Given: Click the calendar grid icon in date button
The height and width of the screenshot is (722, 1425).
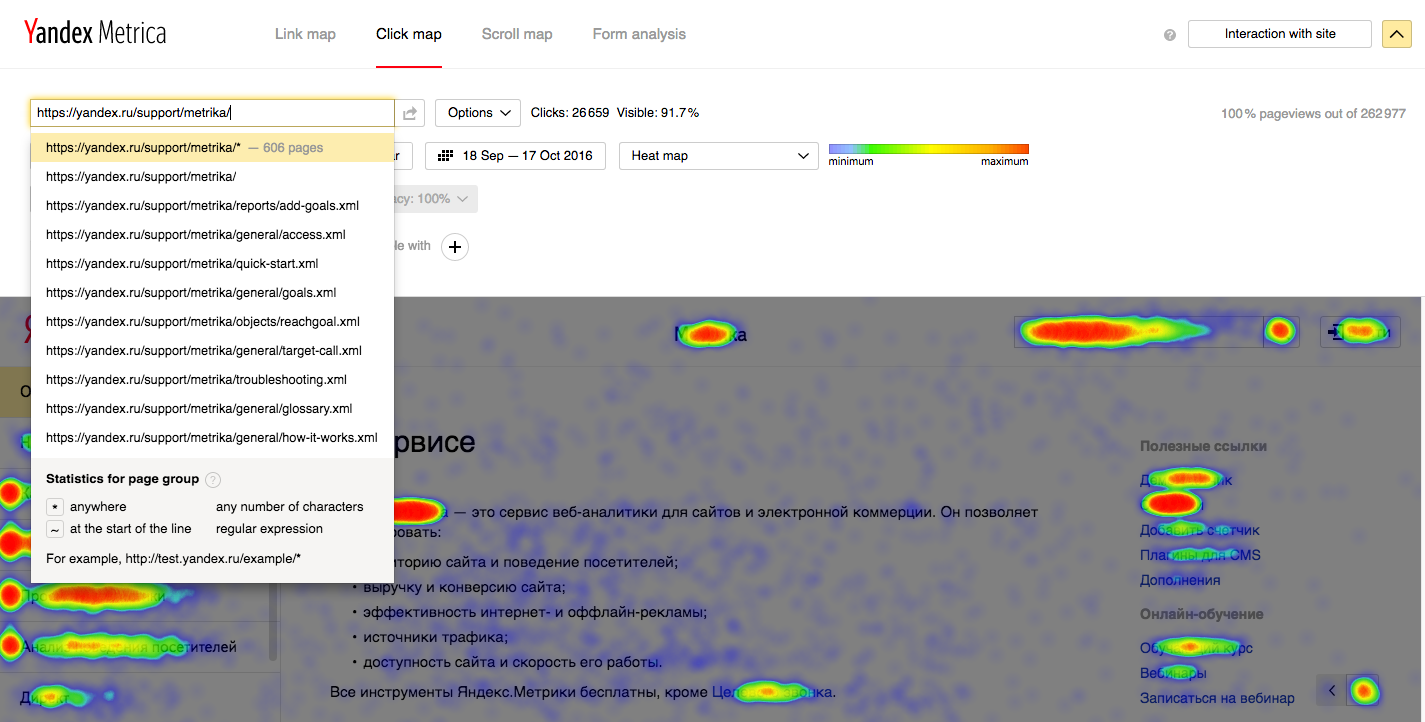Looking at the screenshot, I should pyautogui.click(x=445, y=156).
